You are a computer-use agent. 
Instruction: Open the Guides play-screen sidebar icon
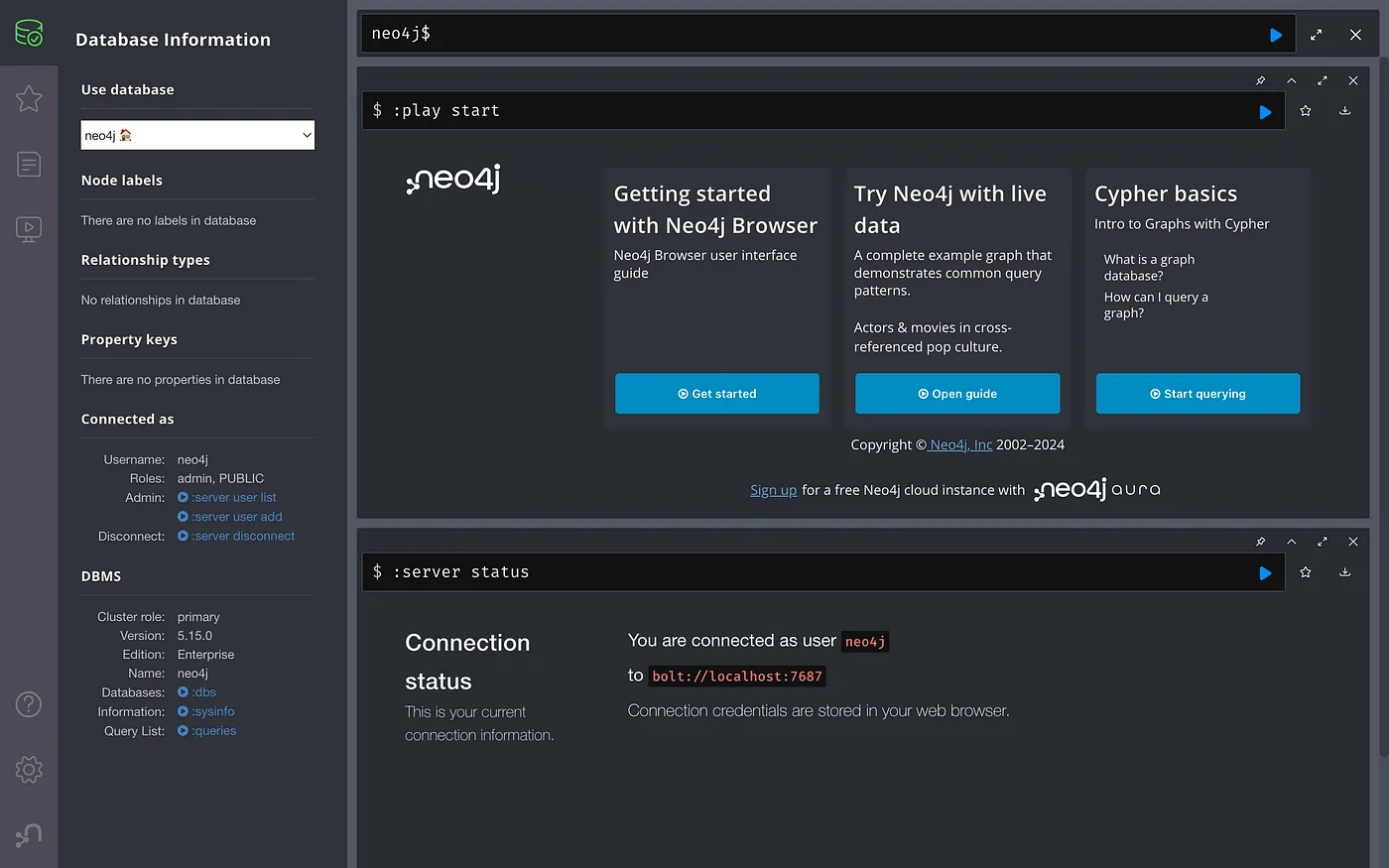point(29,229)
